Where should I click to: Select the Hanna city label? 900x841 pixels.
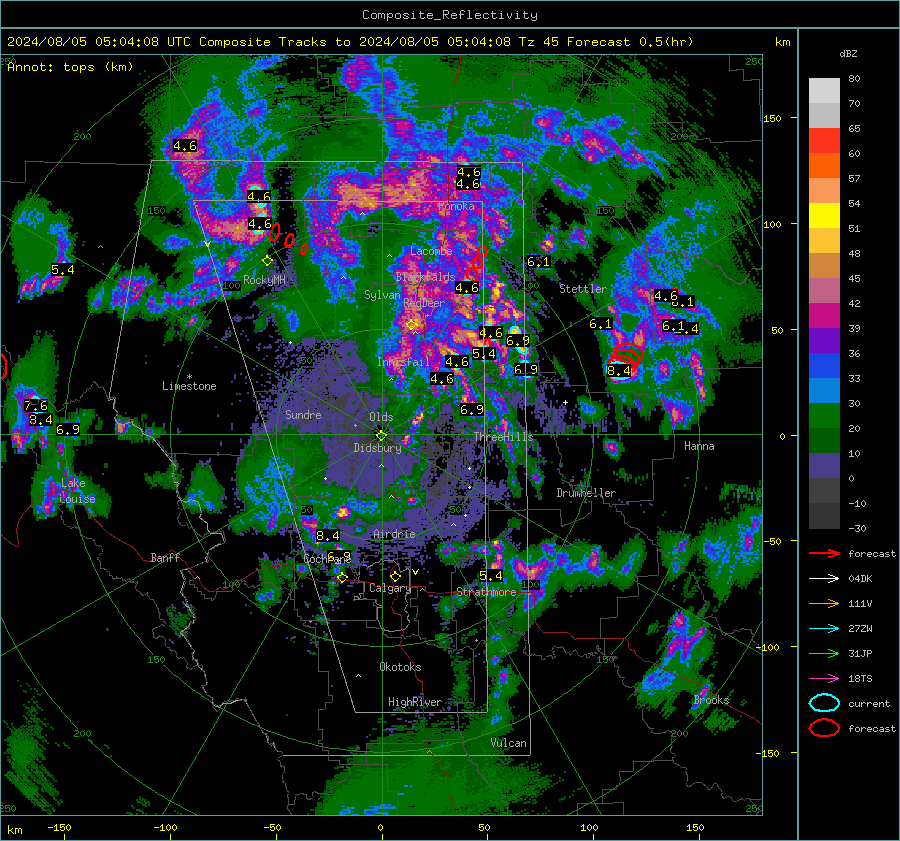(x=699, y=446)
